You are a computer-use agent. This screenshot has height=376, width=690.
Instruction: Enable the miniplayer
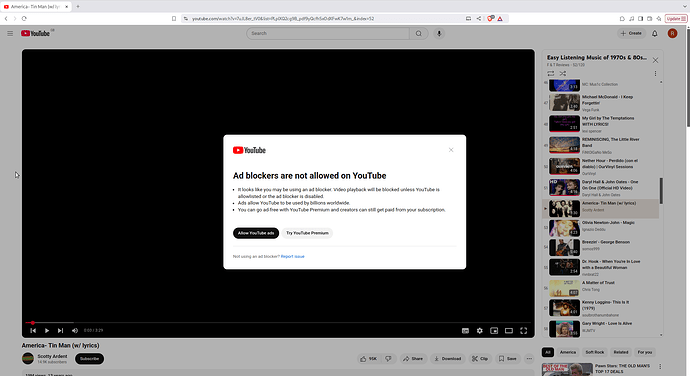[494, 331]
